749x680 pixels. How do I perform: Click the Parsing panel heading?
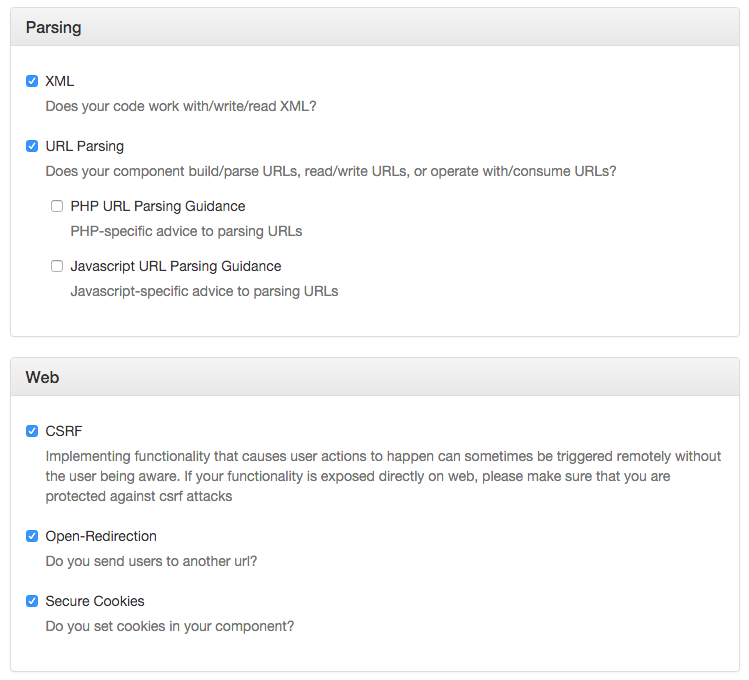(54, 28)
